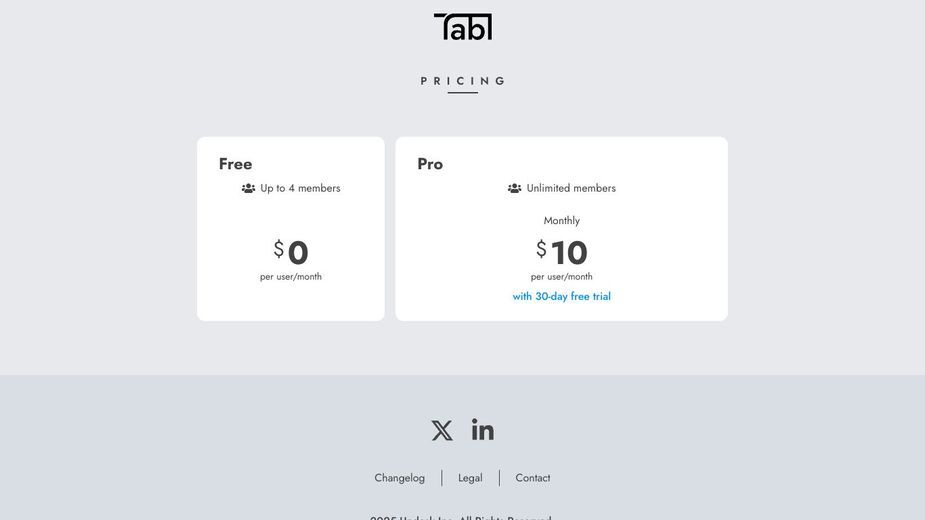Click the PRICING heading
Screen dimensions: 925x520
click(x=463, y=81)
